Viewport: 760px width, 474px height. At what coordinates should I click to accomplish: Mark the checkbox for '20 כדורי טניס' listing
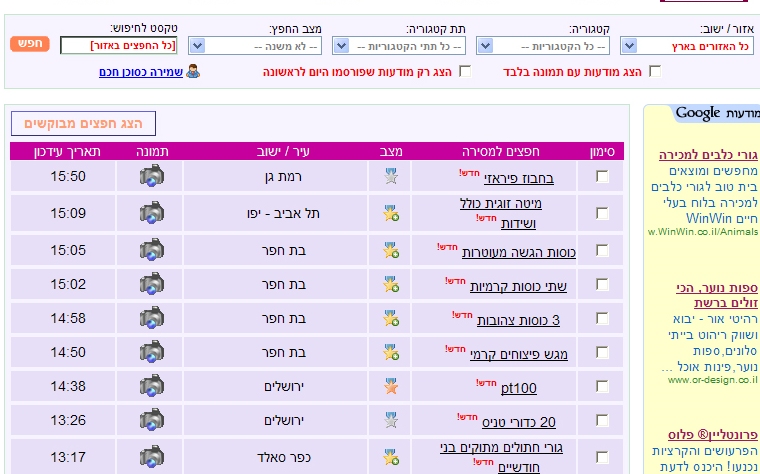pyautogui.click(x=602, y=422)
